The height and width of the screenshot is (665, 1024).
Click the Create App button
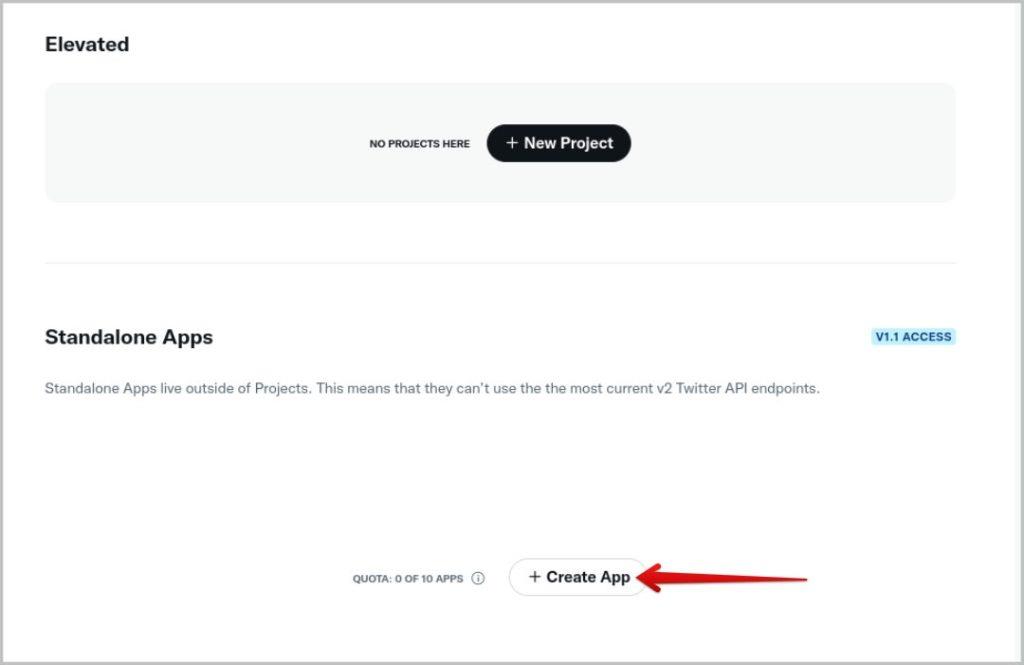tap(578, 577)
